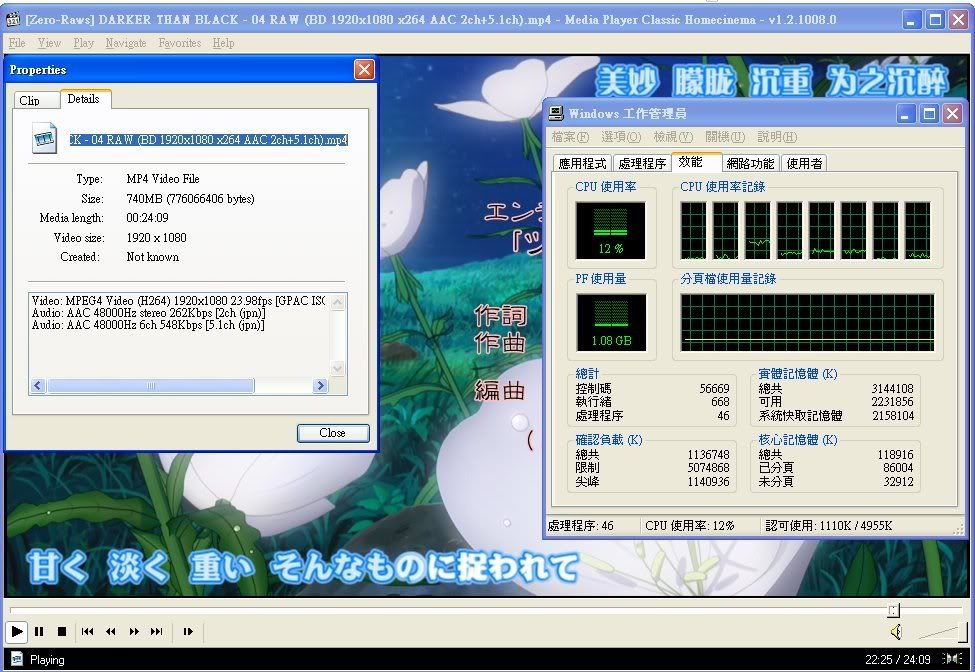Fast forward with increase speed button
The image size is (975, 672).
(x=134, y=632)
